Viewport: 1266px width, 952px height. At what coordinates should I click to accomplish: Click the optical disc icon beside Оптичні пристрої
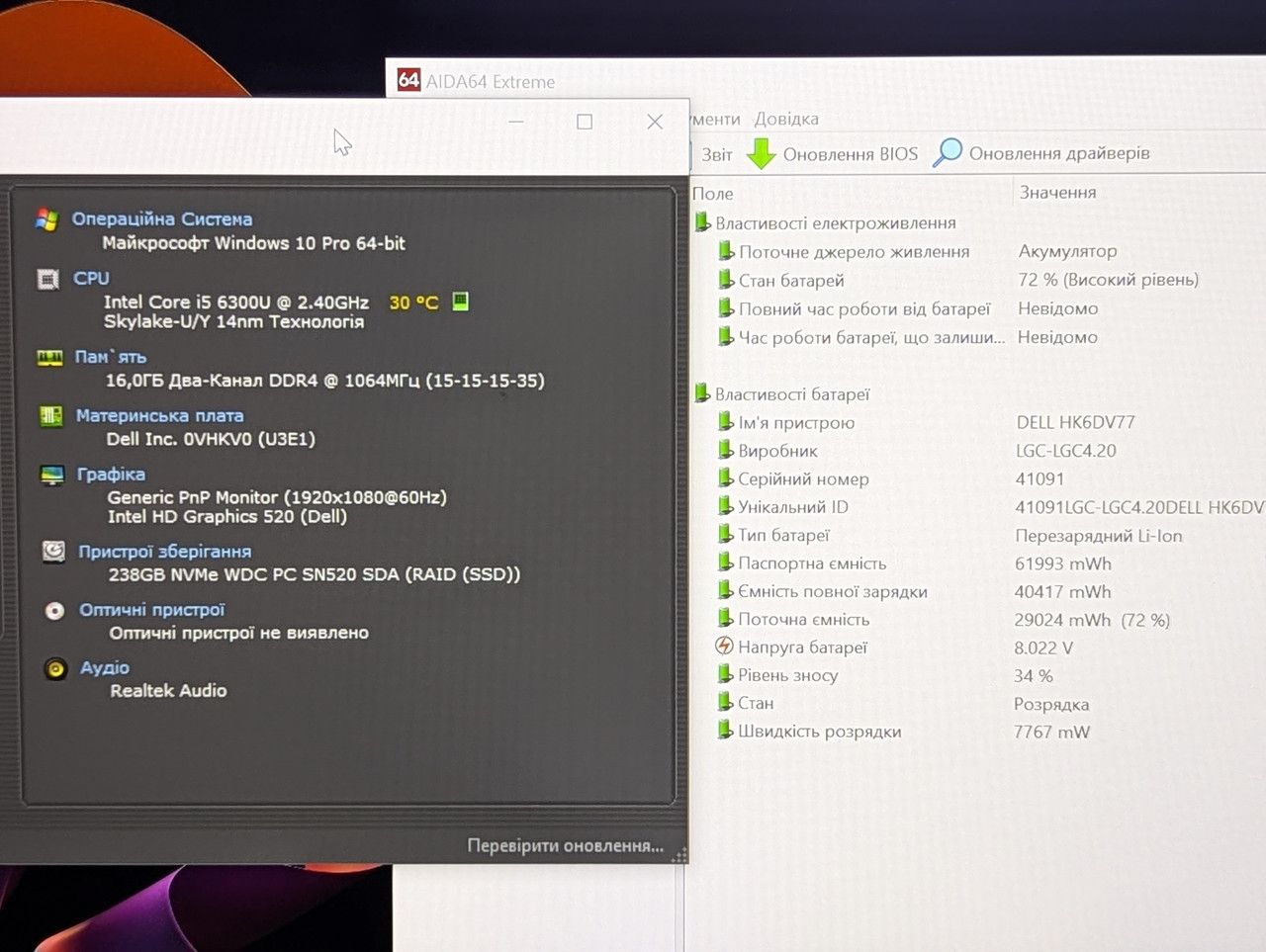54,611
